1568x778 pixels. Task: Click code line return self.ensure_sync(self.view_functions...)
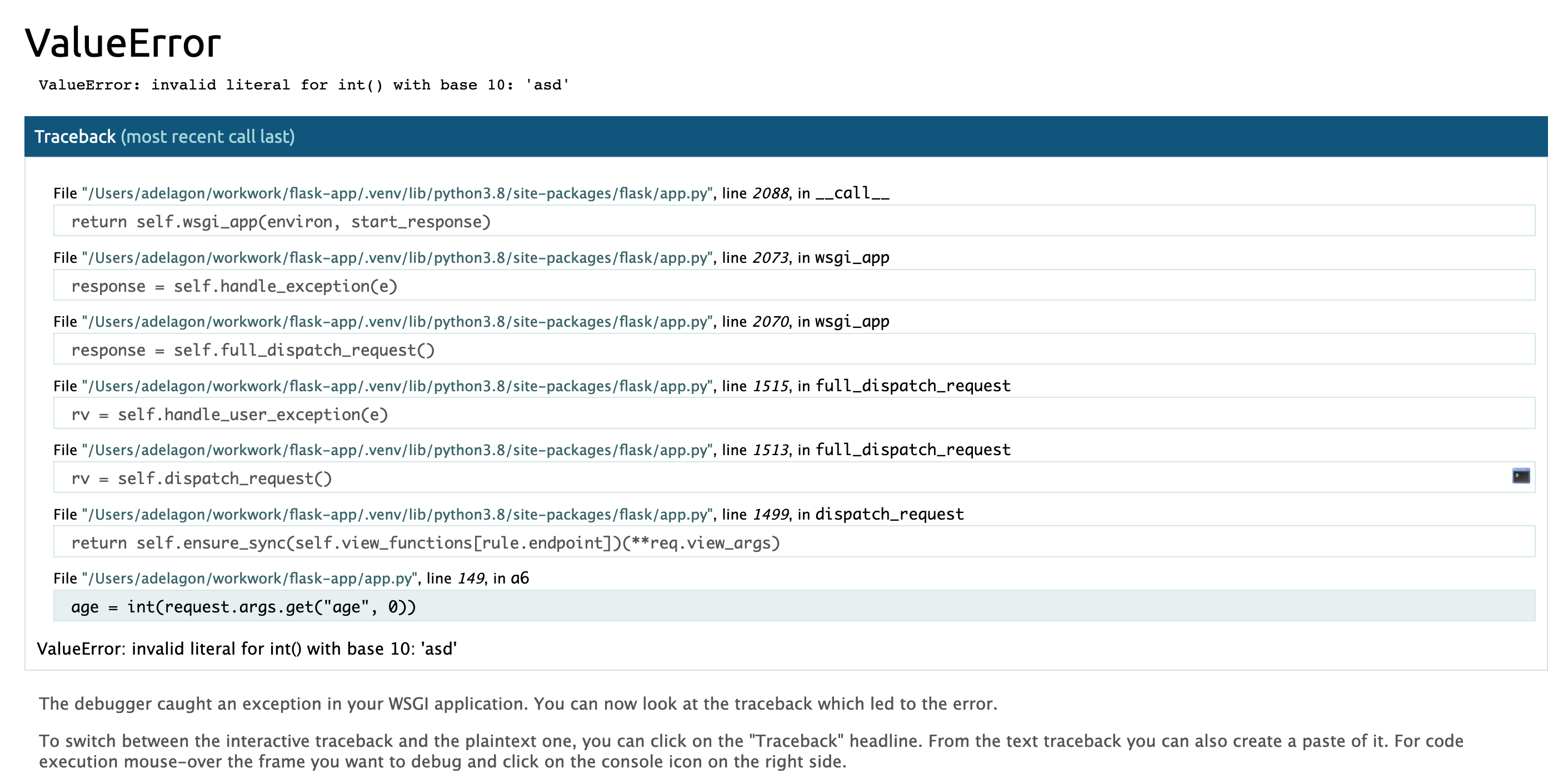click(x=794, y=542)
